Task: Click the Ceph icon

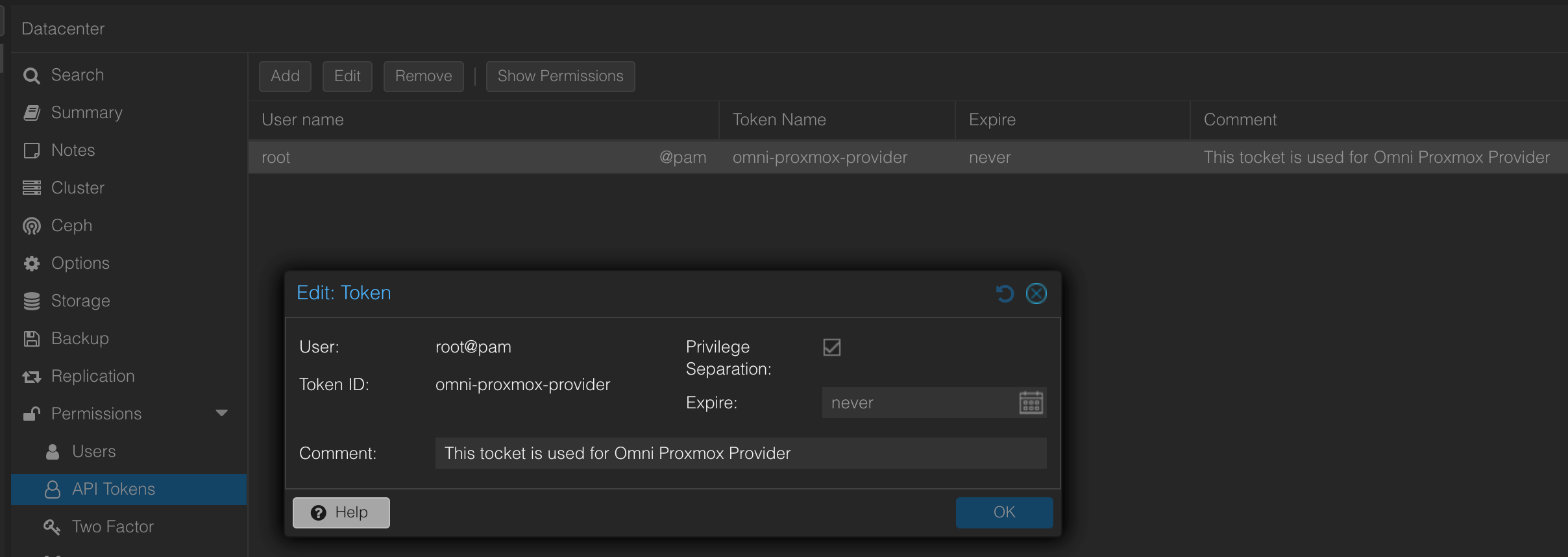Action: pos(31,226)
